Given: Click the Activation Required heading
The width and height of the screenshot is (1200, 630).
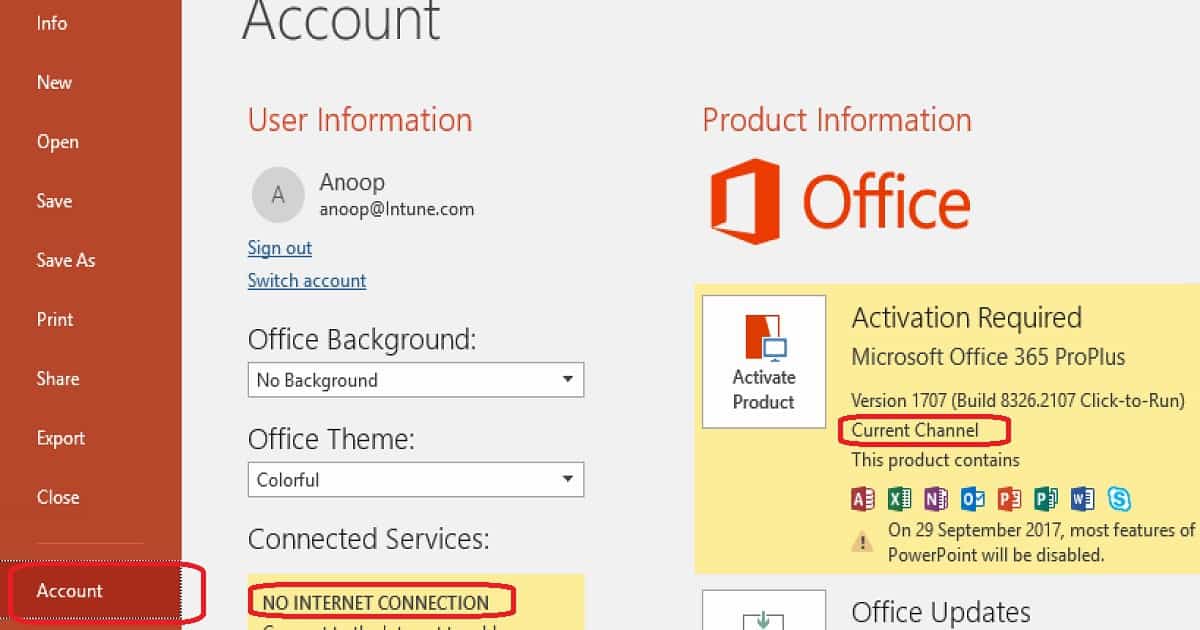Looking at the screenshot, I should click(967, 318).
